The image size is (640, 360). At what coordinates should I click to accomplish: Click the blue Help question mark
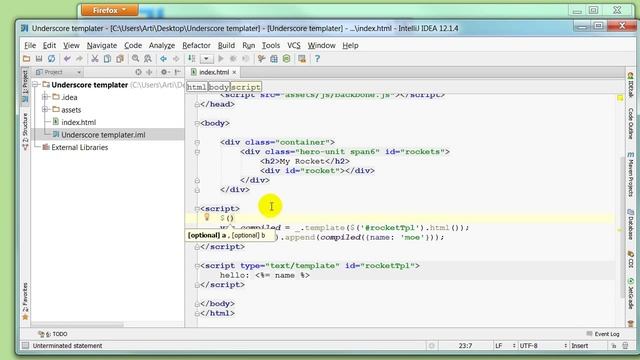(x=317, y=59)
